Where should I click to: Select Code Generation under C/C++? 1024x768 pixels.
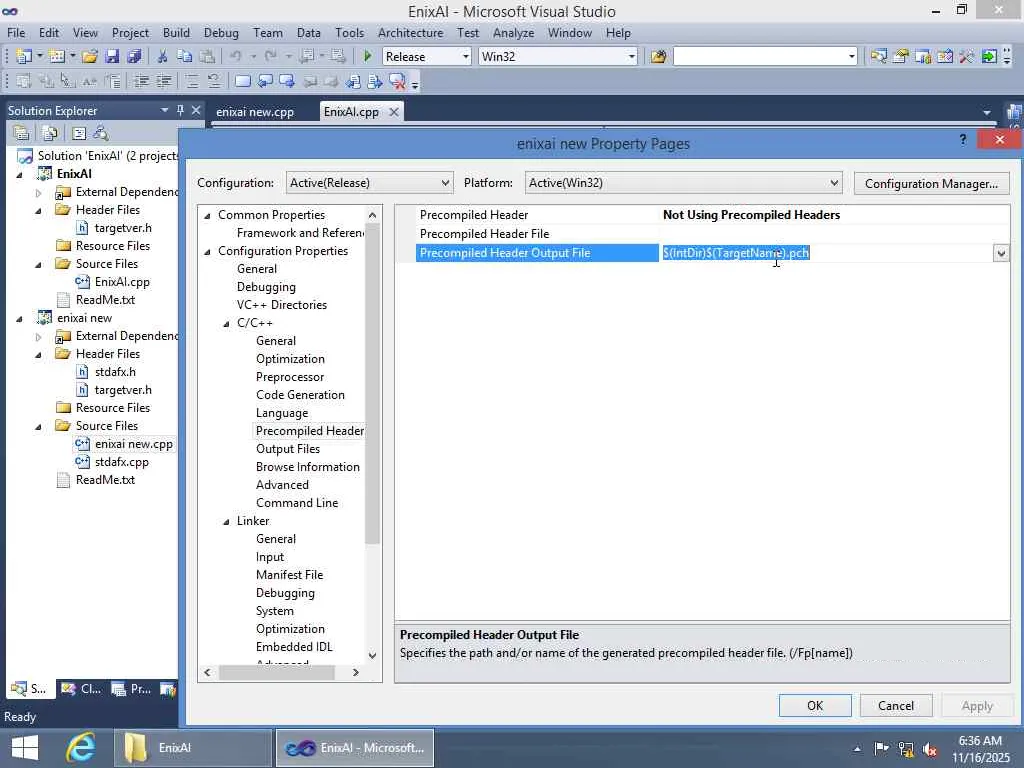coord(300,395)
